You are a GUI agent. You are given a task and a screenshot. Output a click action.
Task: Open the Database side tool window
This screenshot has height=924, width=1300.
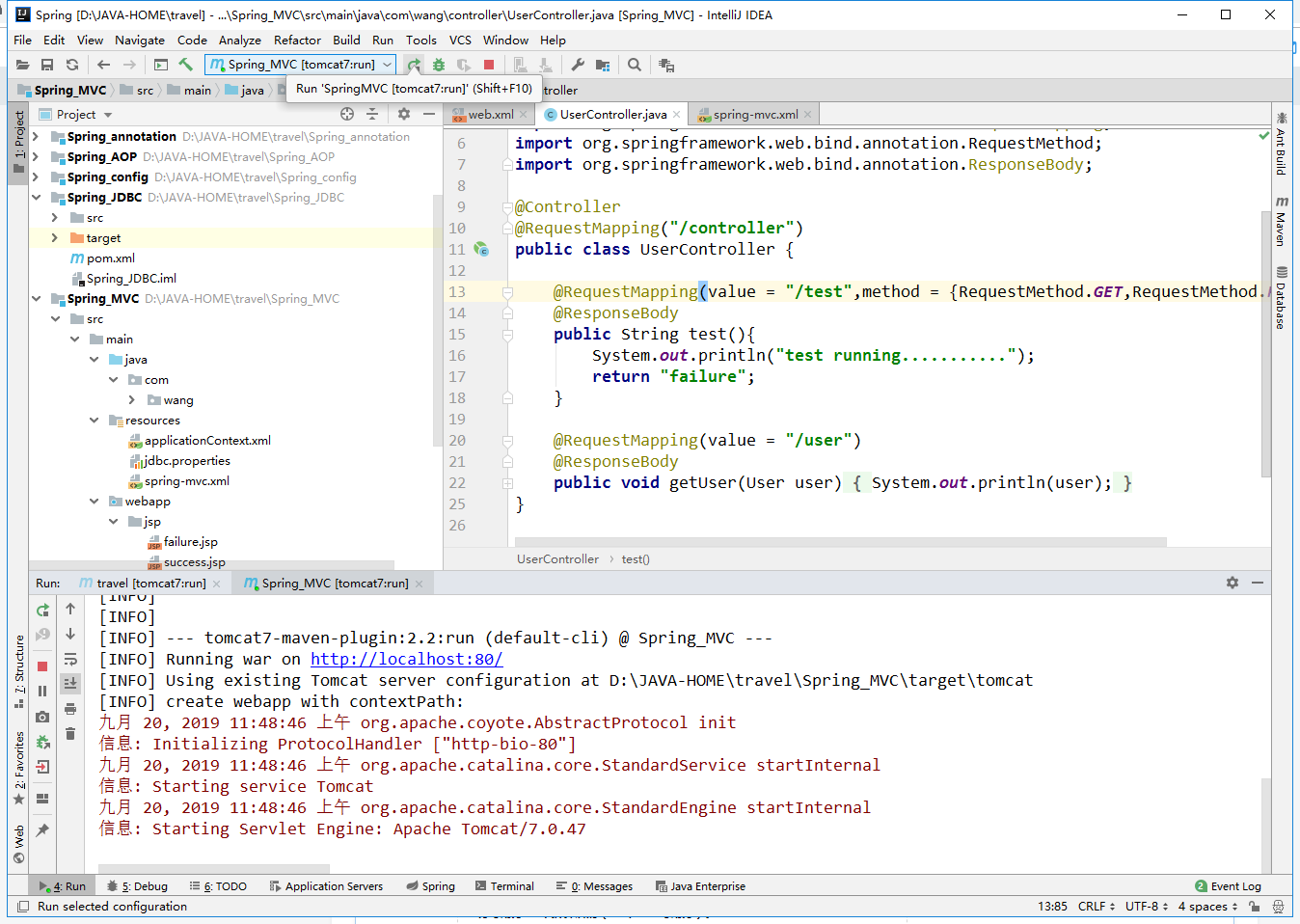[1281, 298]
